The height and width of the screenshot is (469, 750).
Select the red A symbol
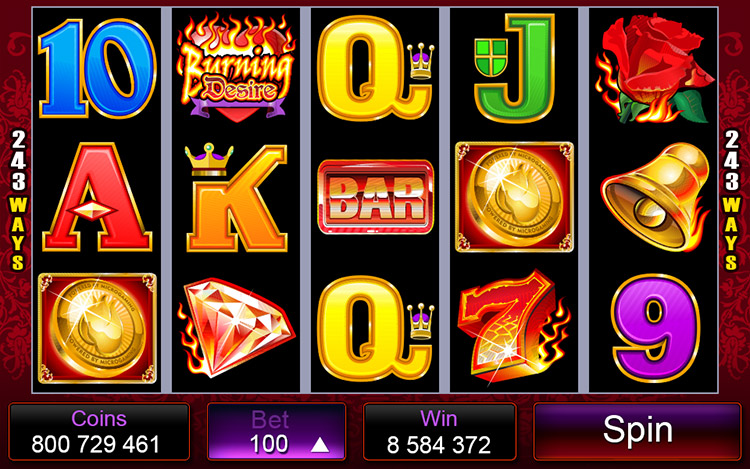[97, 196]
